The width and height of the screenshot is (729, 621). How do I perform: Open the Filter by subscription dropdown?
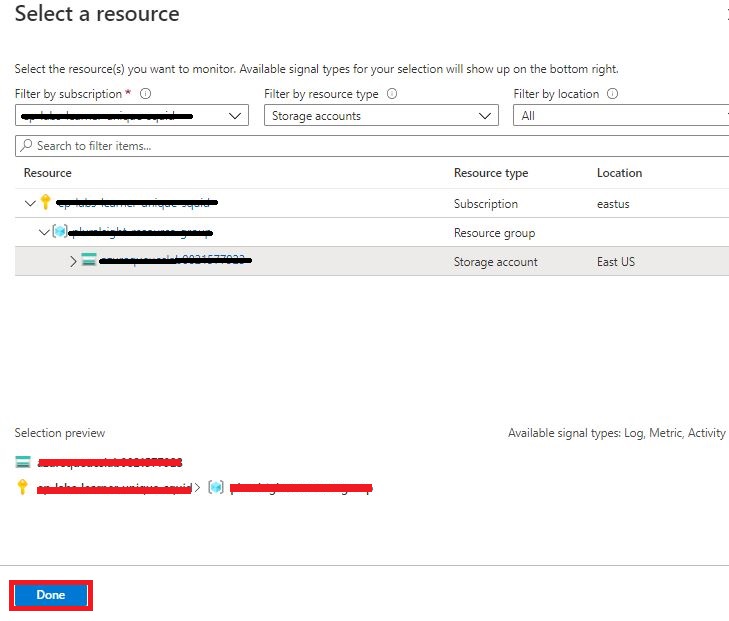[x=131, y=116]
